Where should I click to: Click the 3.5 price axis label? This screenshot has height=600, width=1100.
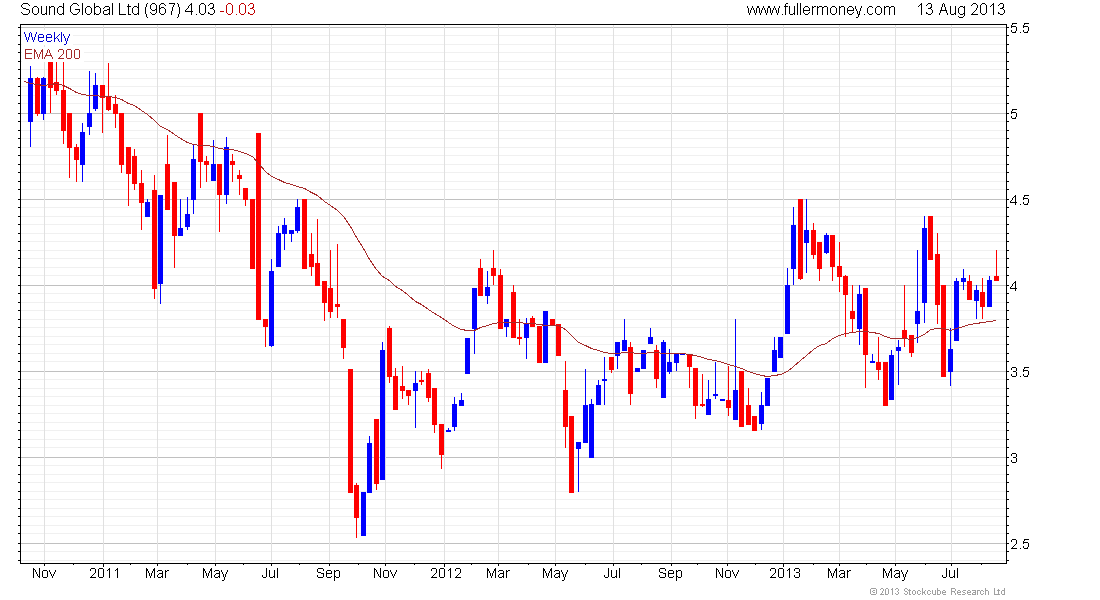1019,372
